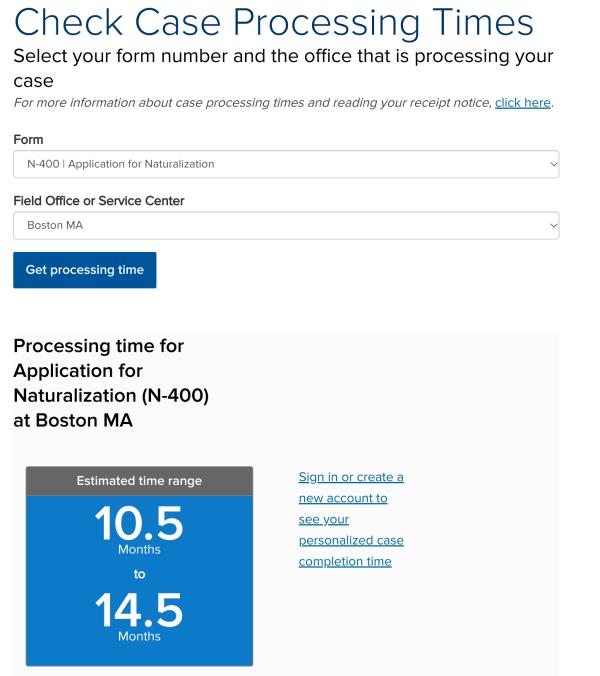This screenshot has width=600, height=676.
Task: Click the chevron arrow in the Boston MA dropdown
Action: point(553,225)
